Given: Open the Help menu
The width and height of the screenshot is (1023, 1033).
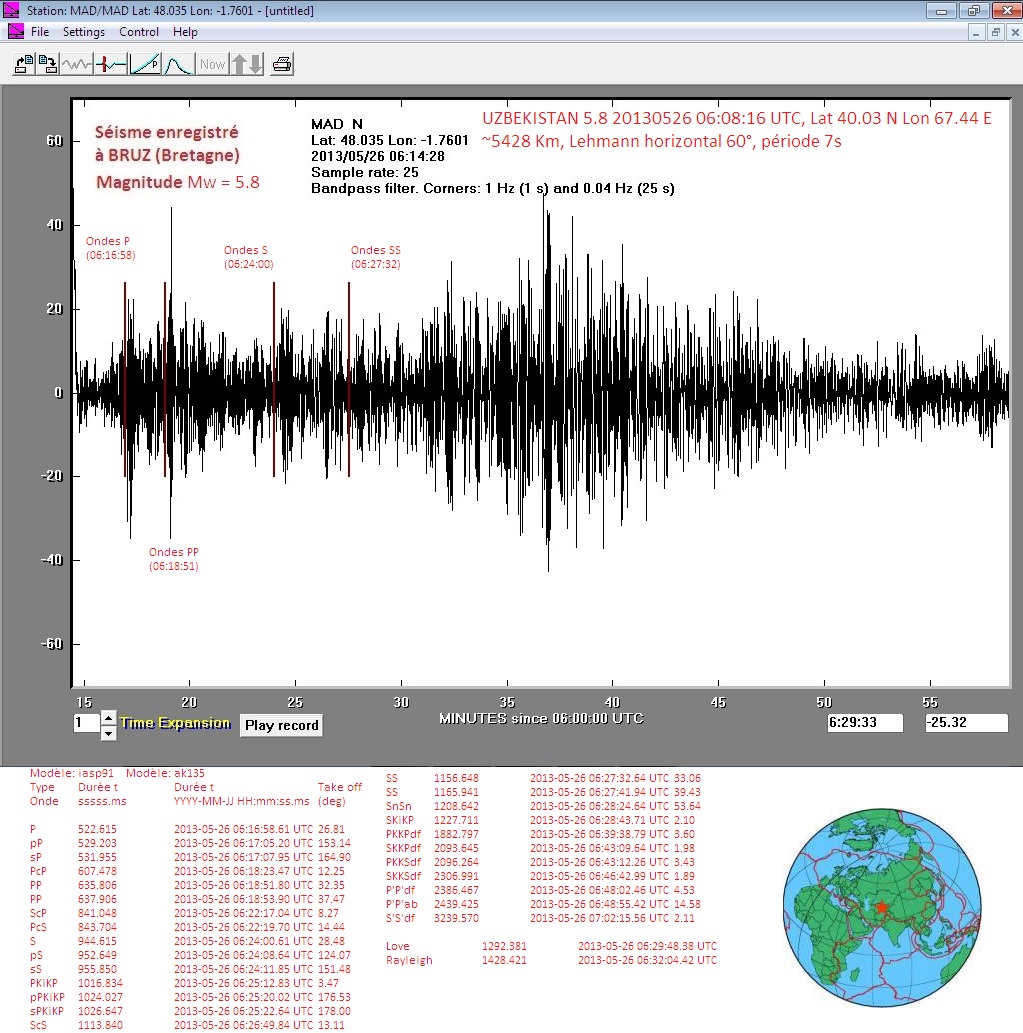Looking at the screenshot, I should point(185,32).
